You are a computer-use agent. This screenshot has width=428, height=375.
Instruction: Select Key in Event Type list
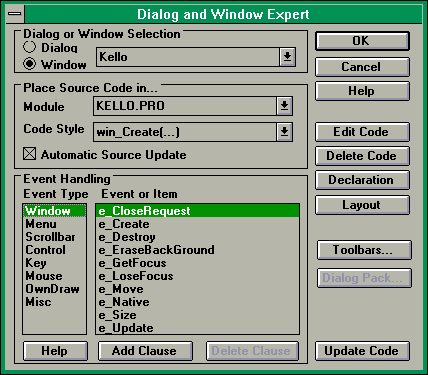[x=54, y=263]
